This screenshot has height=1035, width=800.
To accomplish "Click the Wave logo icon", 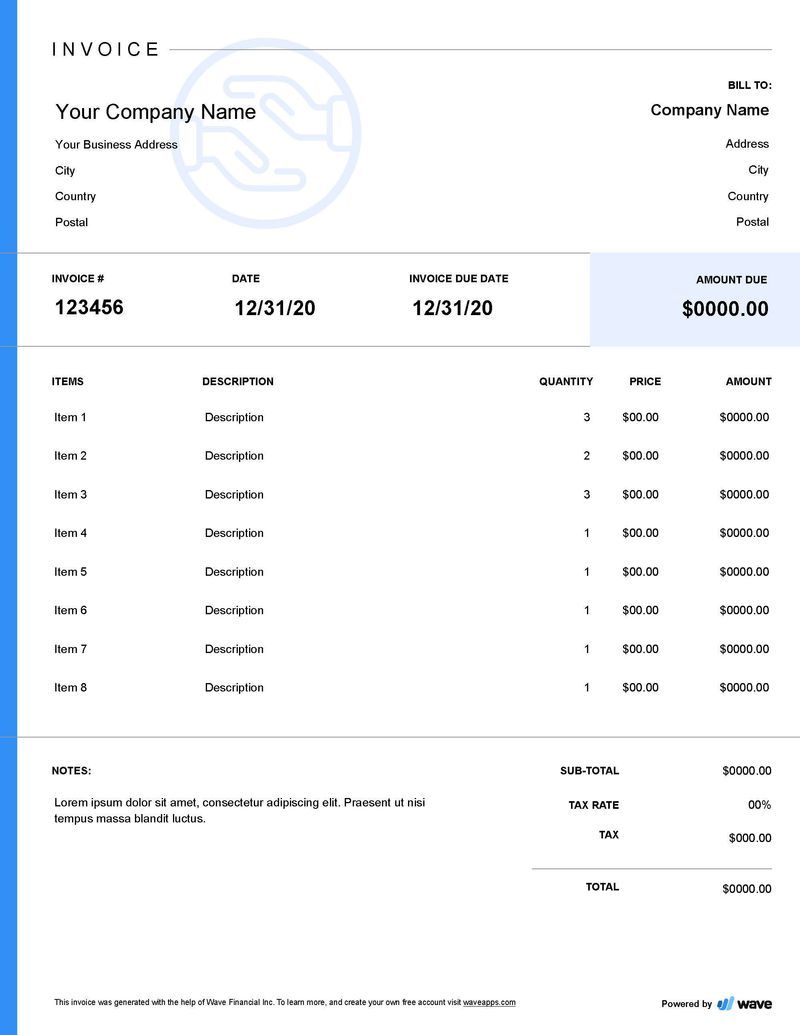I will pos(725,1003).
